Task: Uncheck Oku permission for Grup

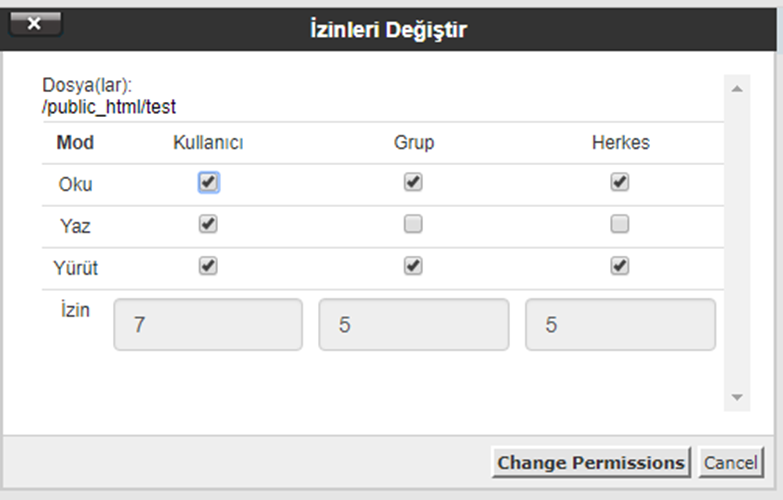Action: click(x=413, y=183)
